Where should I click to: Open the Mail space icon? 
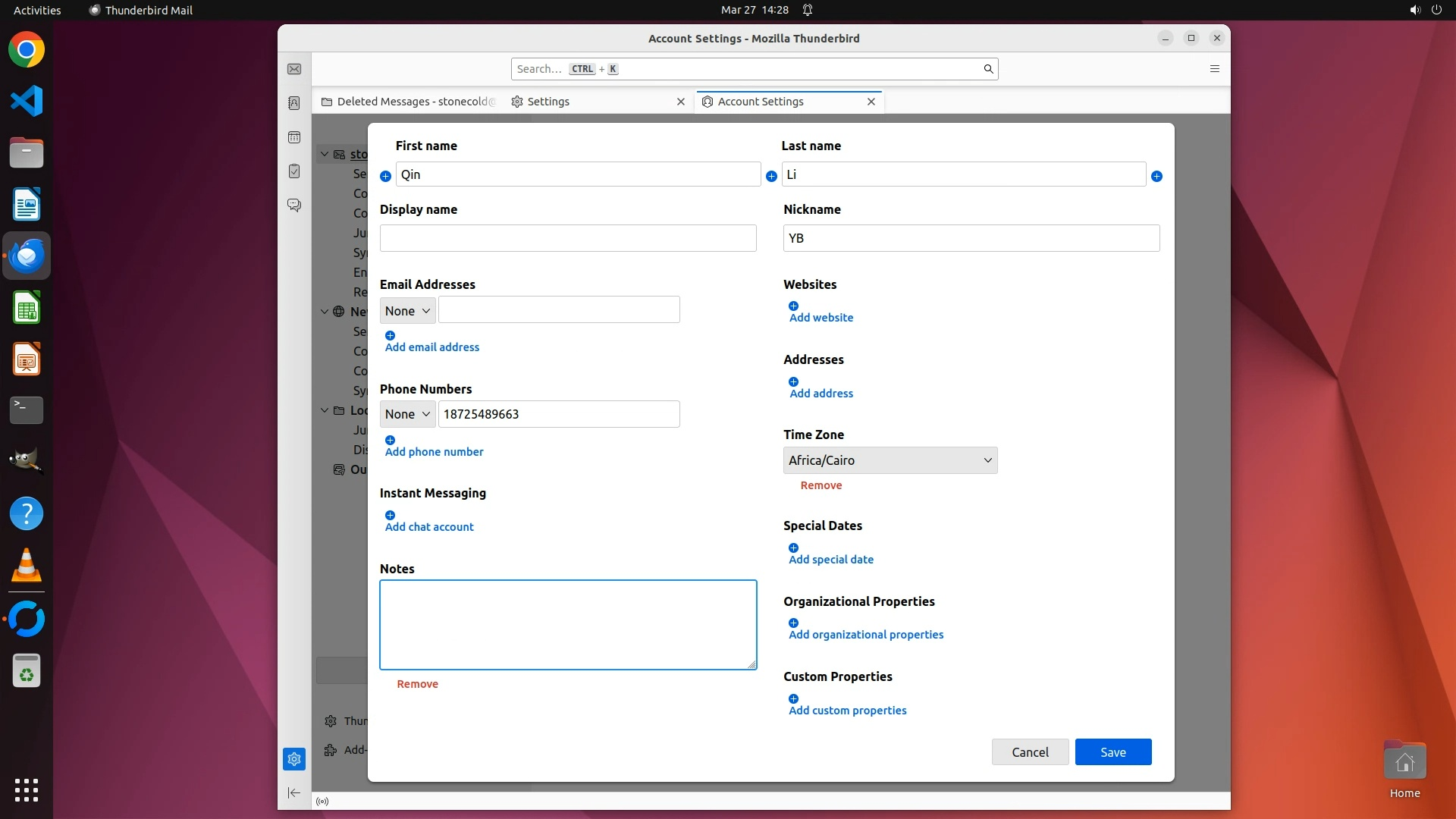[x=294, y=69]
